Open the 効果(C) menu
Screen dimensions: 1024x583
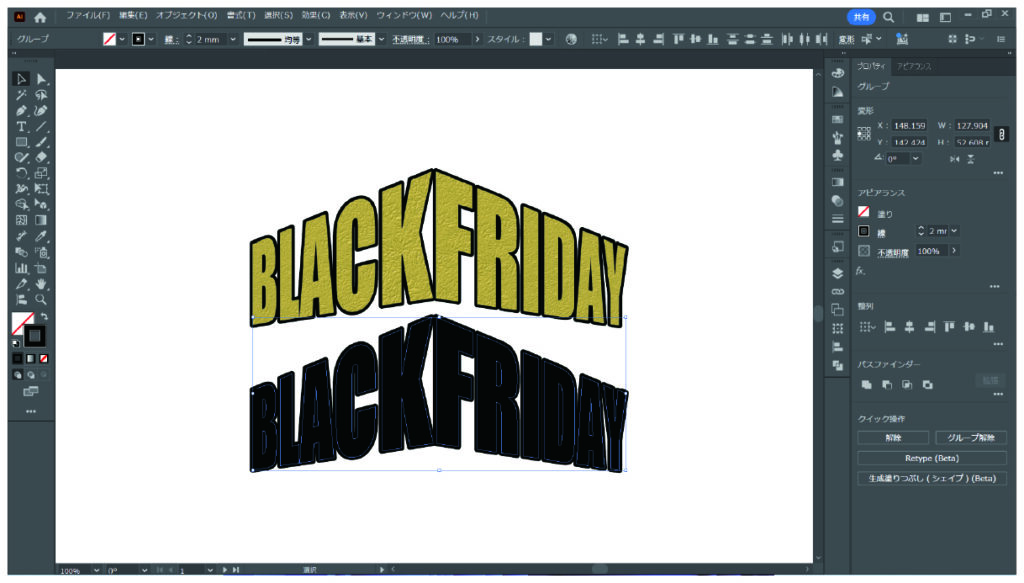315,15
